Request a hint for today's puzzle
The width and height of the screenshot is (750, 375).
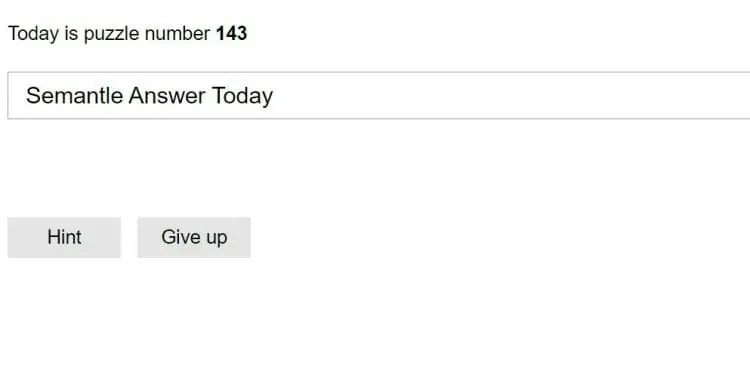coord(64,237)
